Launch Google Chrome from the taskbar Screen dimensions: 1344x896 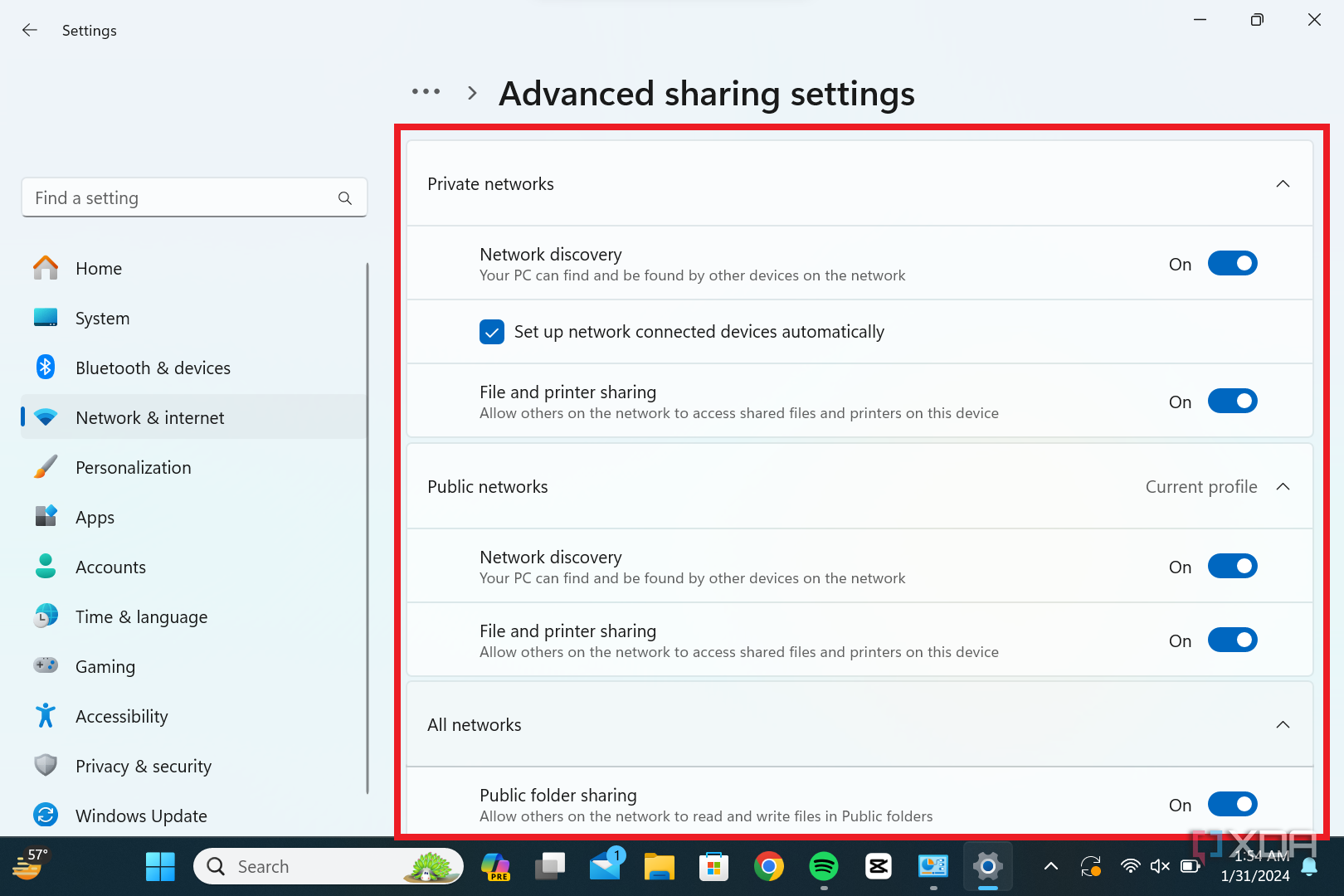[x=768, y=867]
